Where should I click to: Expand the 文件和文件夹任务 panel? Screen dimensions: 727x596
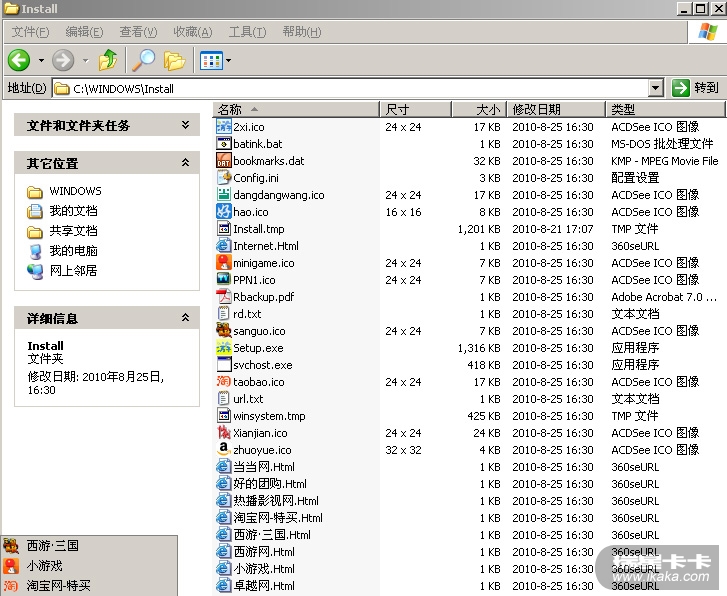(185, 125)
